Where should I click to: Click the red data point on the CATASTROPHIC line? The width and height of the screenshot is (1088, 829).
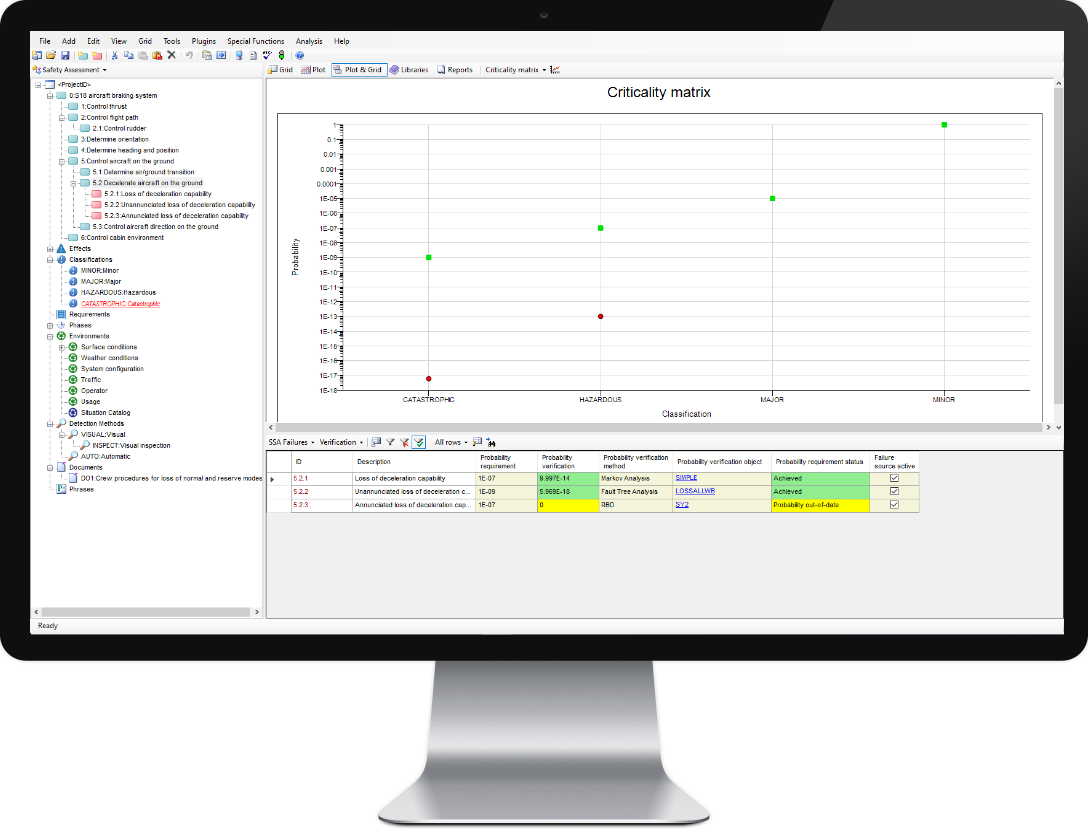pos(428,378)
